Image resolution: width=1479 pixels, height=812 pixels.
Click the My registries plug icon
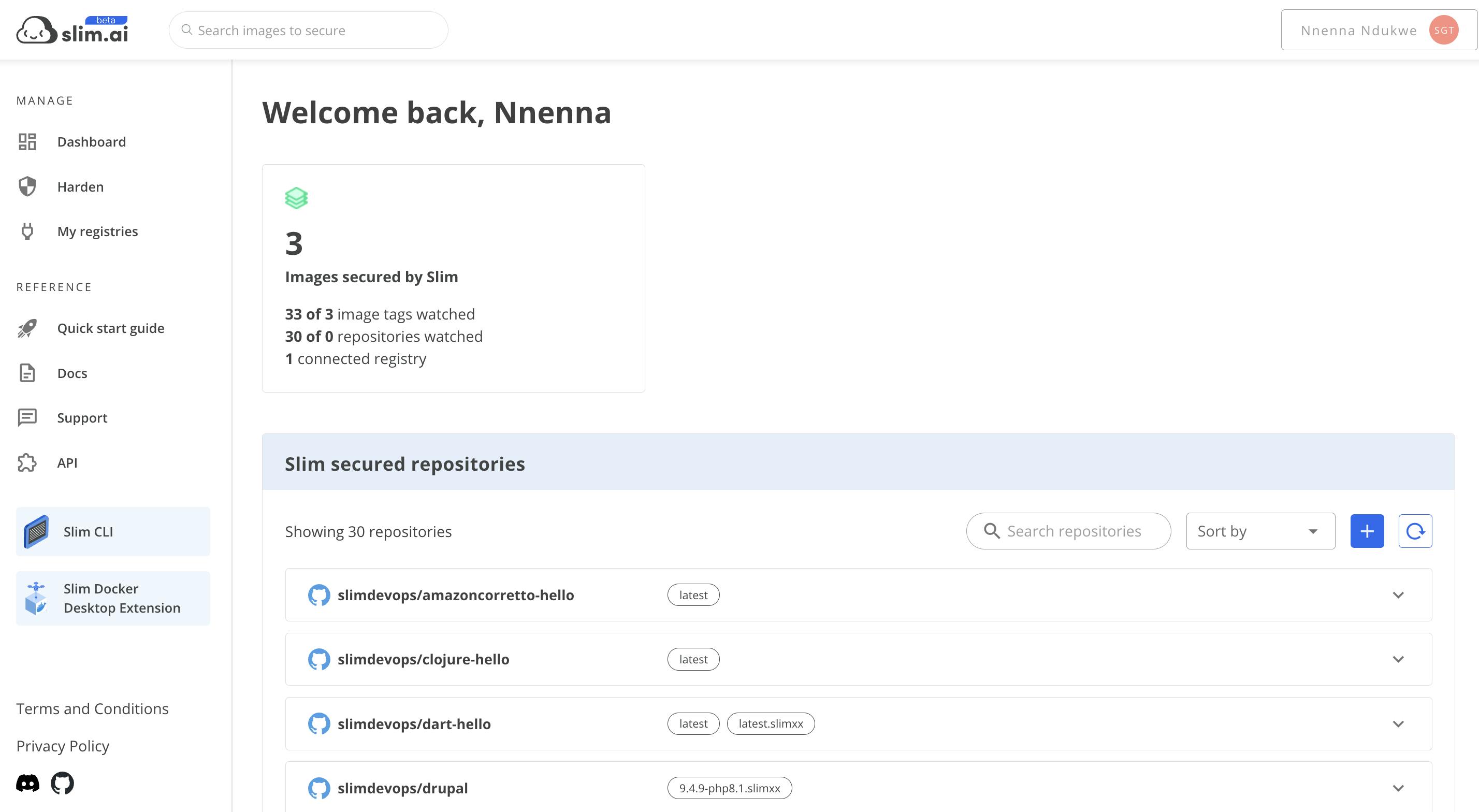pos(27,231)
